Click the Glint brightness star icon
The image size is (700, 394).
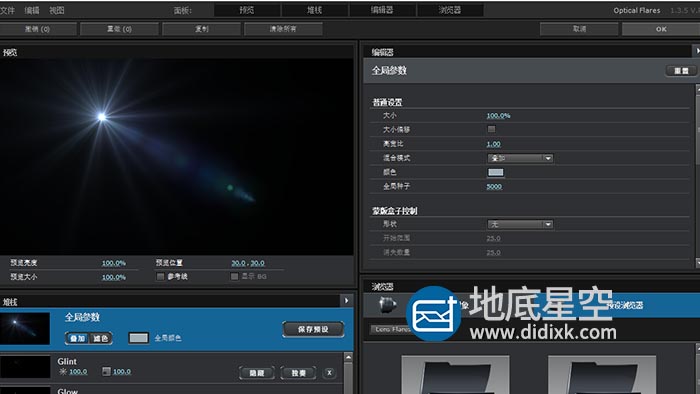62,371
